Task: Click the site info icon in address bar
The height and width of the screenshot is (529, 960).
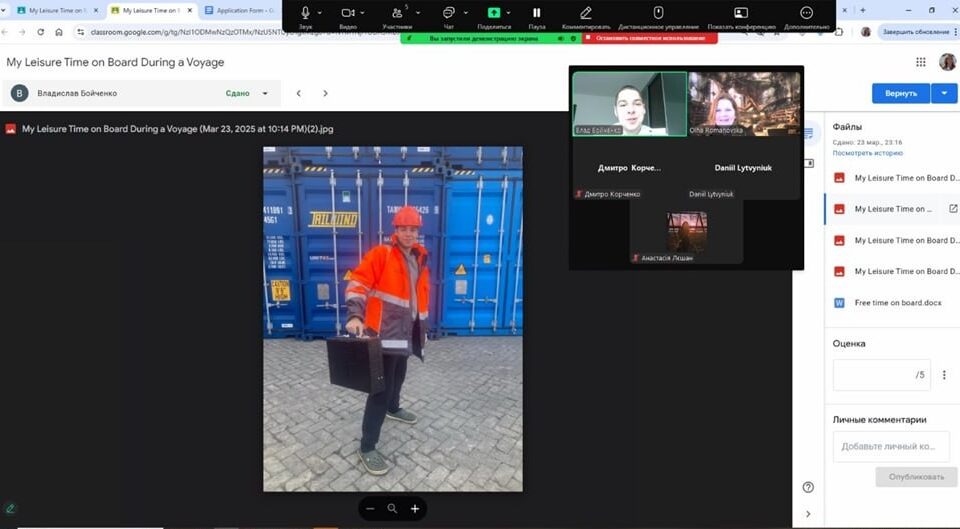Action: [80, 32]
